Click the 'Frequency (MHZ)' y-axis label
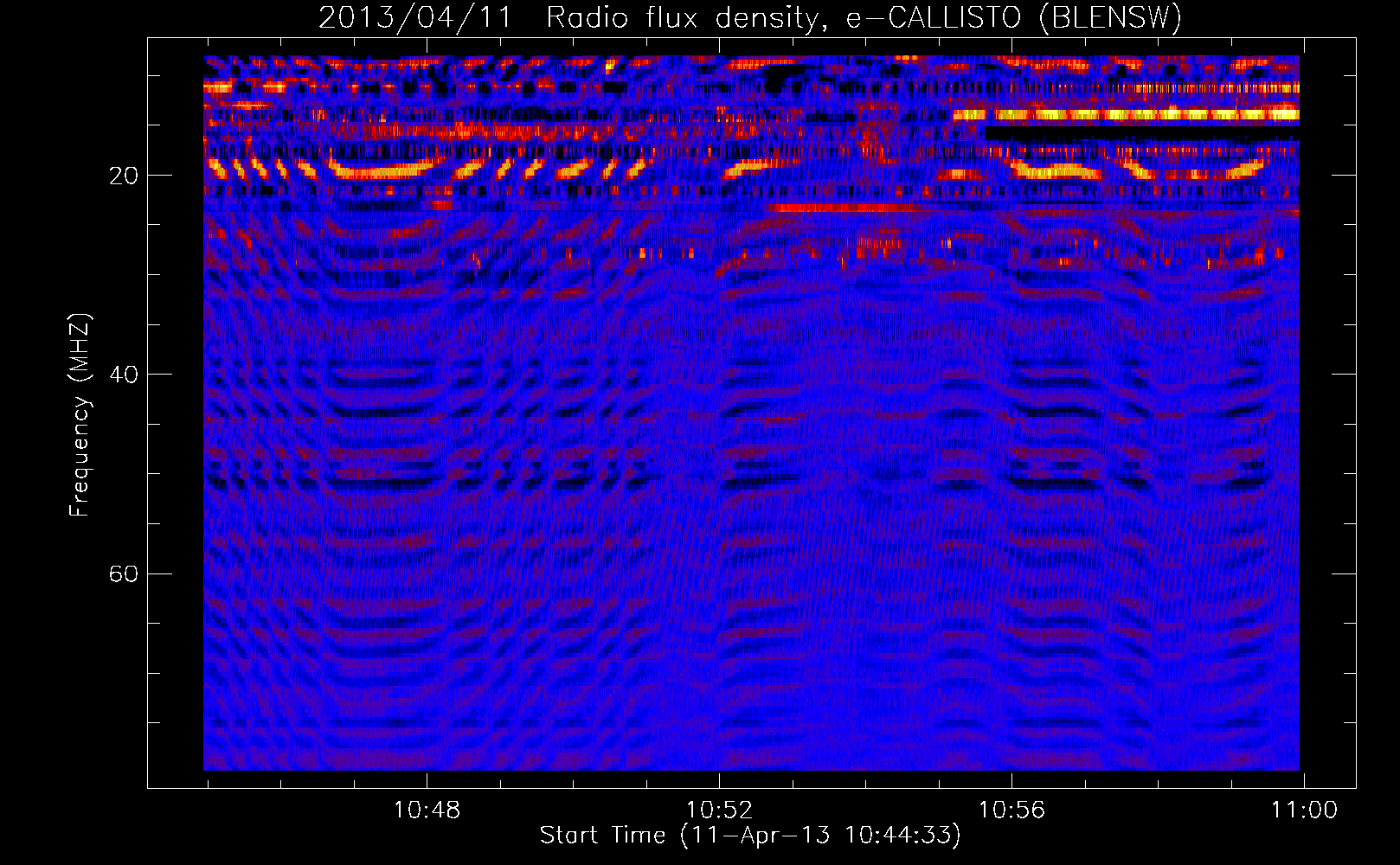This screenshot has height=865, width=1400. coord(80,415)
